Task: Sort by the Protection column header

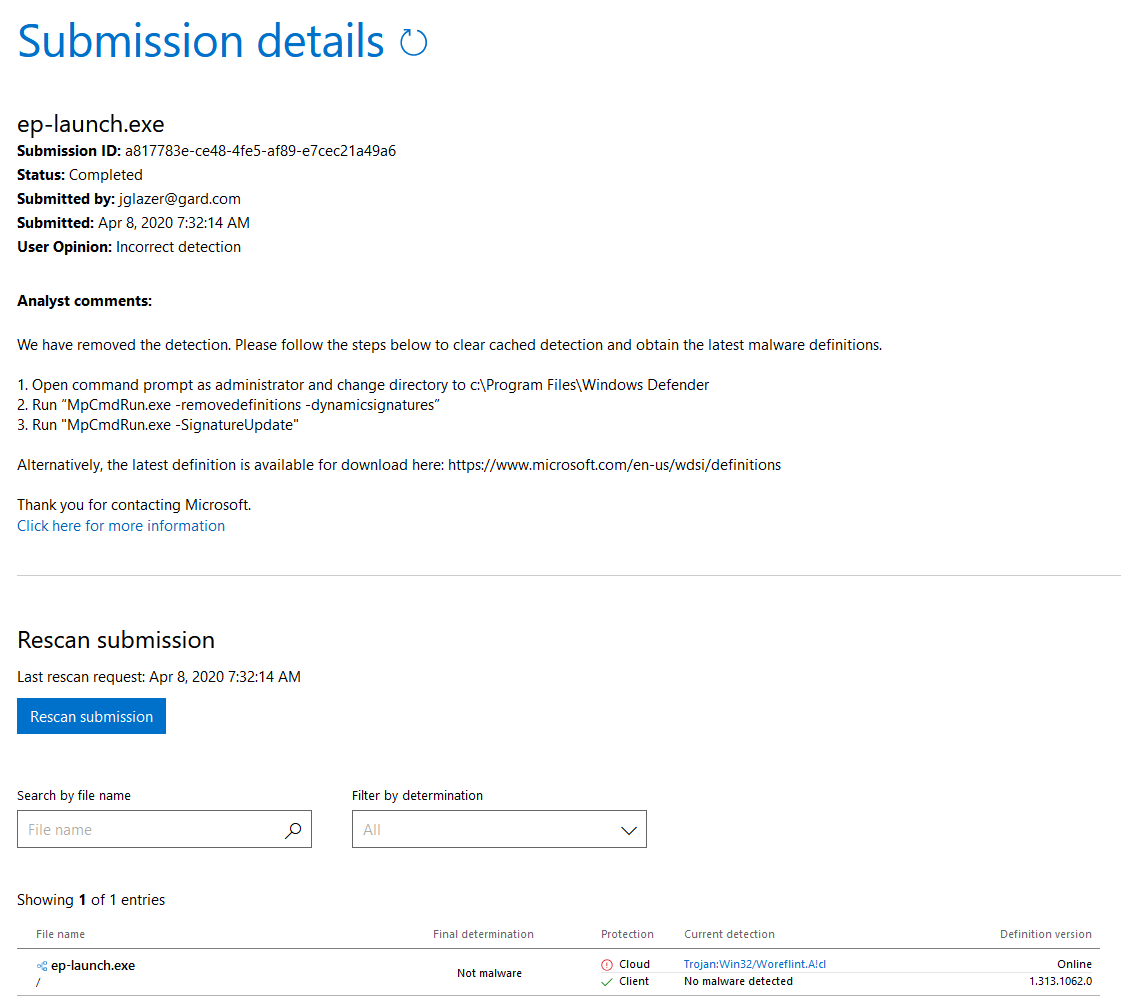Action: [627, 934]
